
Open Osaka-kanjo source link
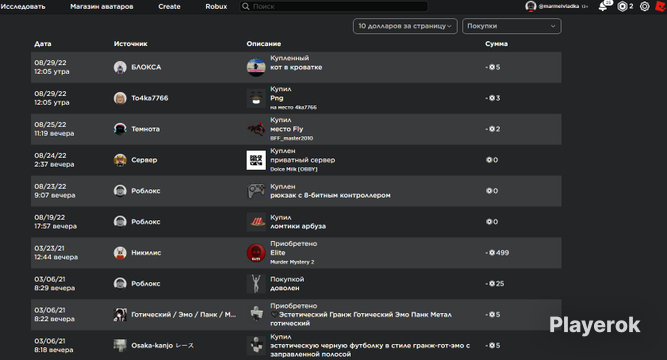[162, 346]
